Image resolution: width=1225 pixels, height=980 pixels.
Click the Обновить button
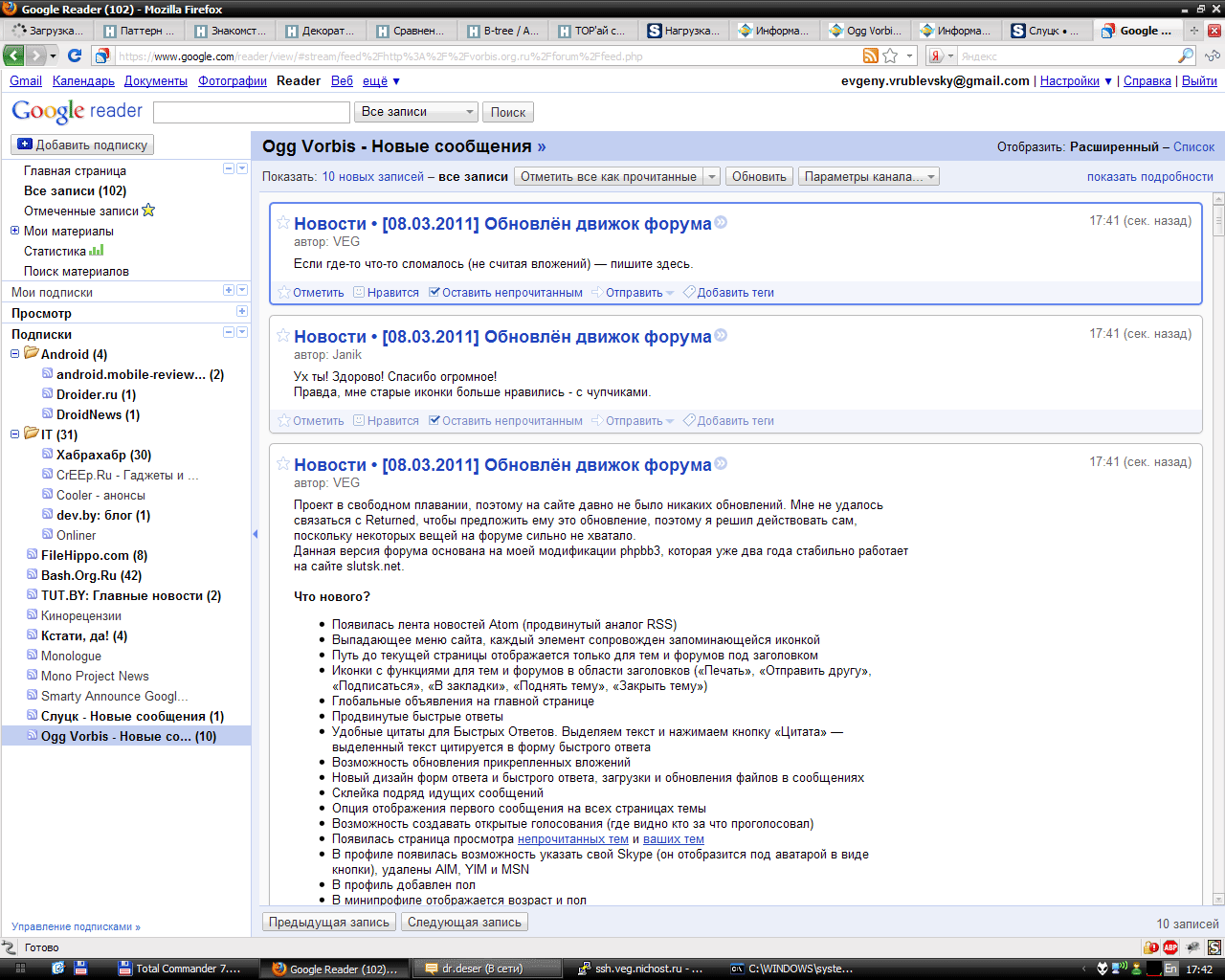pyautogui.click(x=759, y=177)
